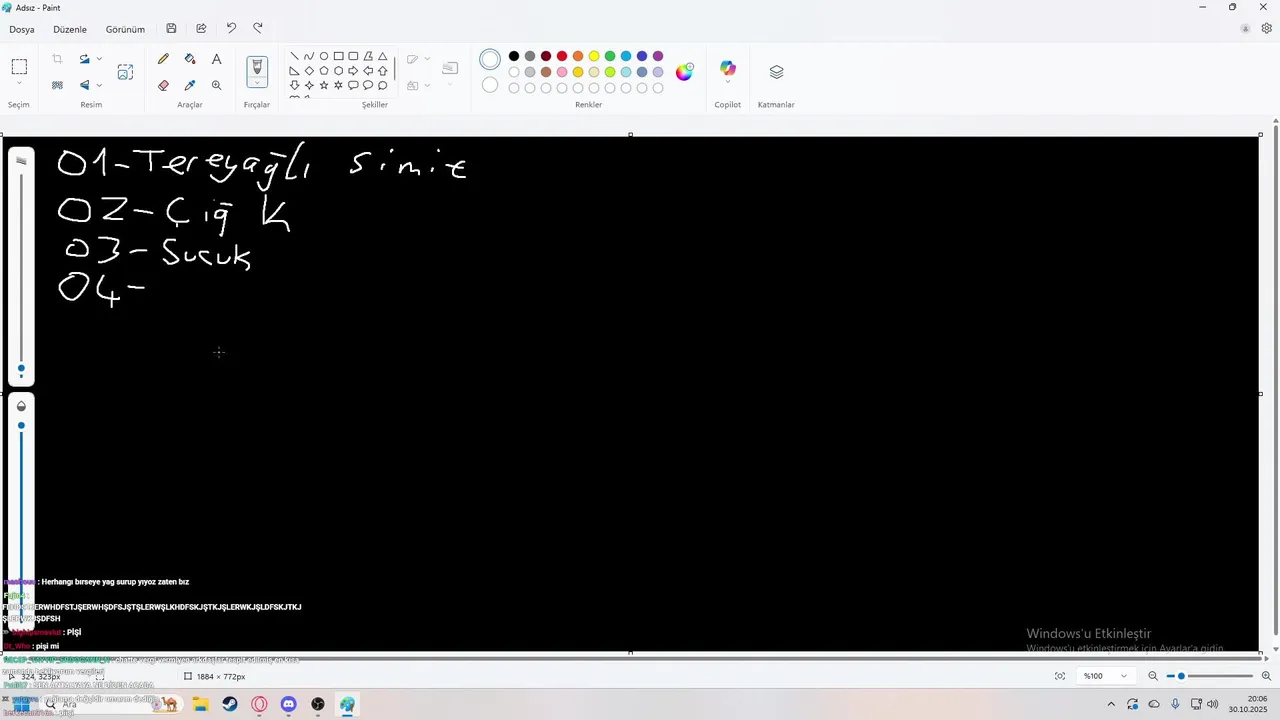
Task: Expand the Flip options arrow
Action: click(x=99, y=85)
